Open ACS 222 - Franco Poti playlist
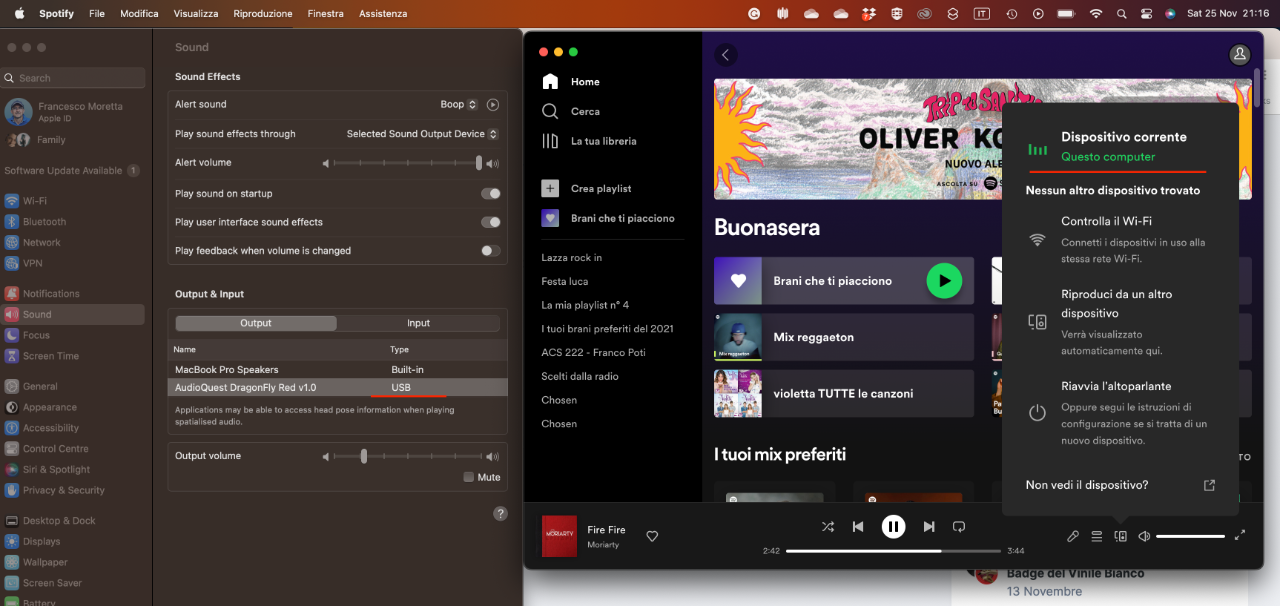 (x=592, y=352)
